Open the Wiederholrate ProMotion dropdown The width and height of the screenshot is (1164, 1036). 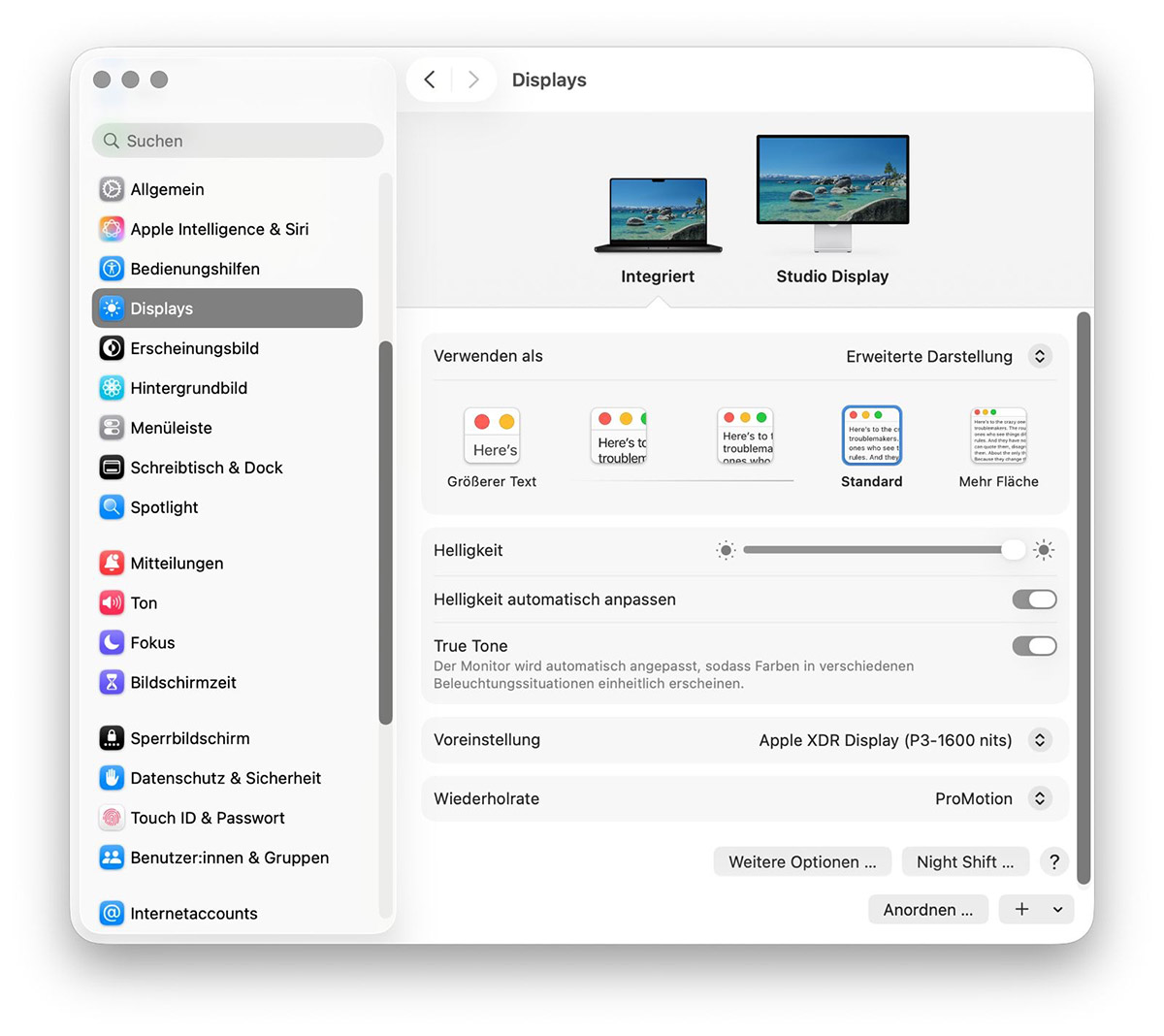point(1040,798)
